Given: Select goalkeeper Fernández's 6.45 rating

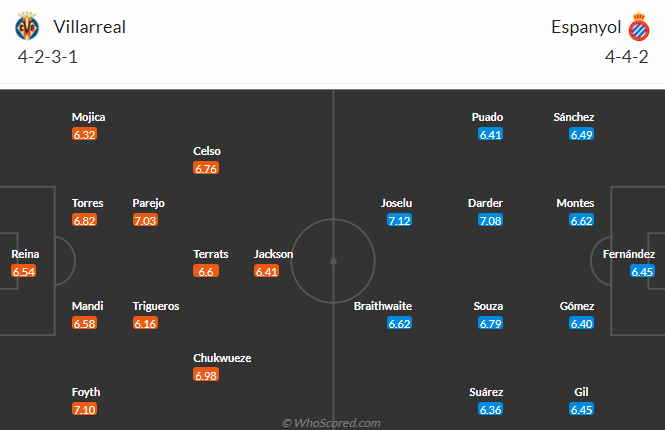Looking at the screenshot, I should pos(642,271).
